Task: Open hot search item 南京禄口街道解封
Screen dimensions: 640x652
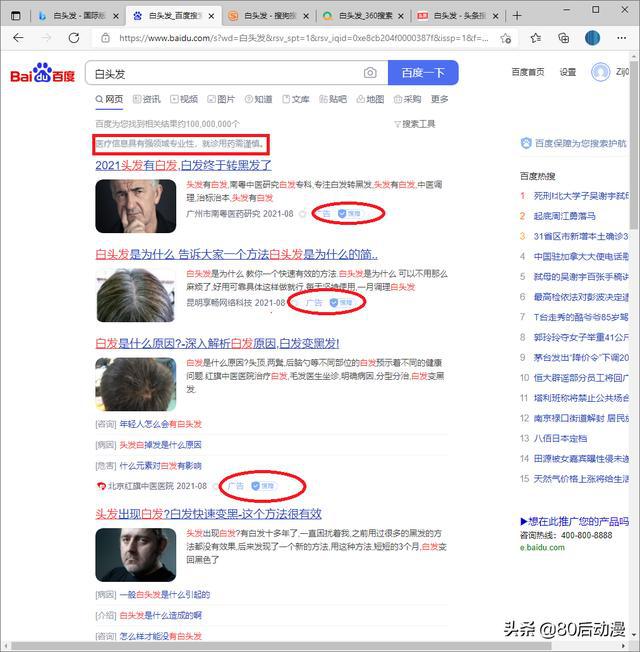Action: pos(581,418)
